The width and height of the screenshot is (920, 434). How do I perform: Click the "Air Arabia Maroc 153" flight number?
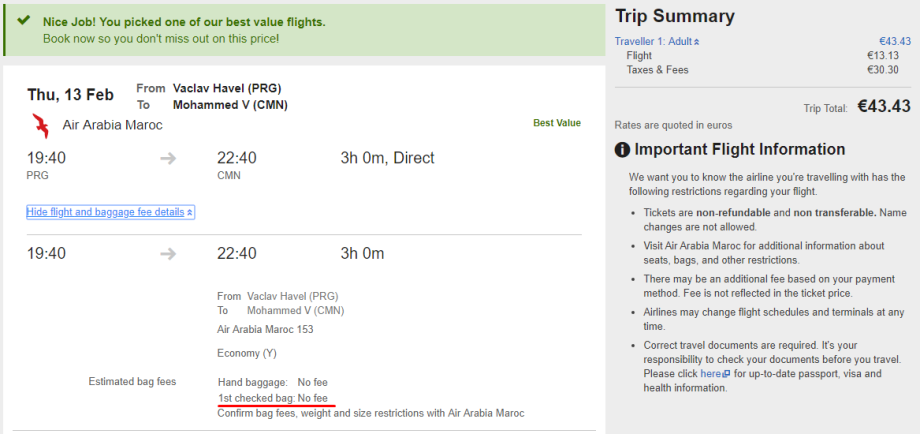tap(265, 328)
